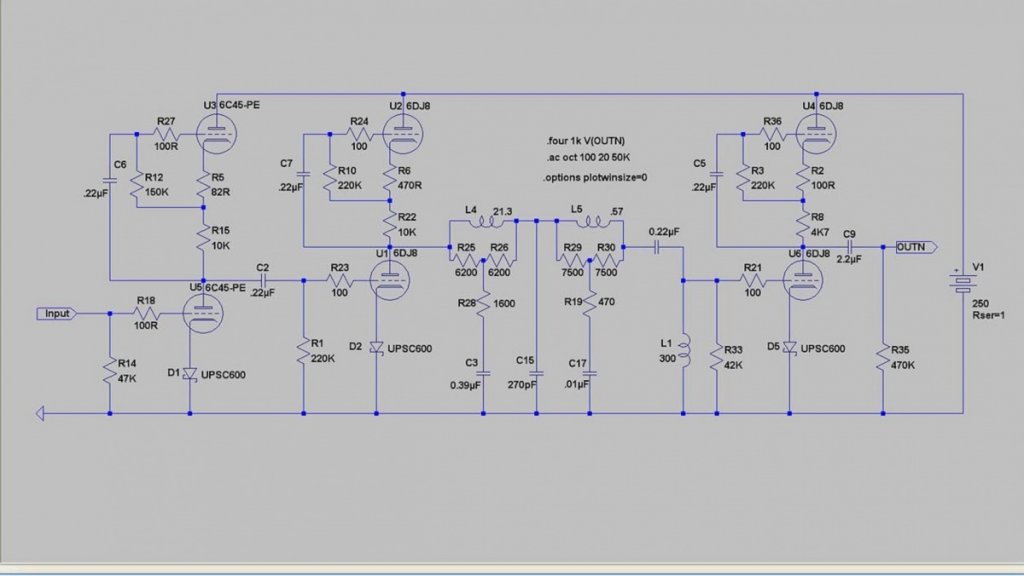The height and width of the screenshot is (576, 1024).
Task: Click the Input port label
Action: point(57,313)
